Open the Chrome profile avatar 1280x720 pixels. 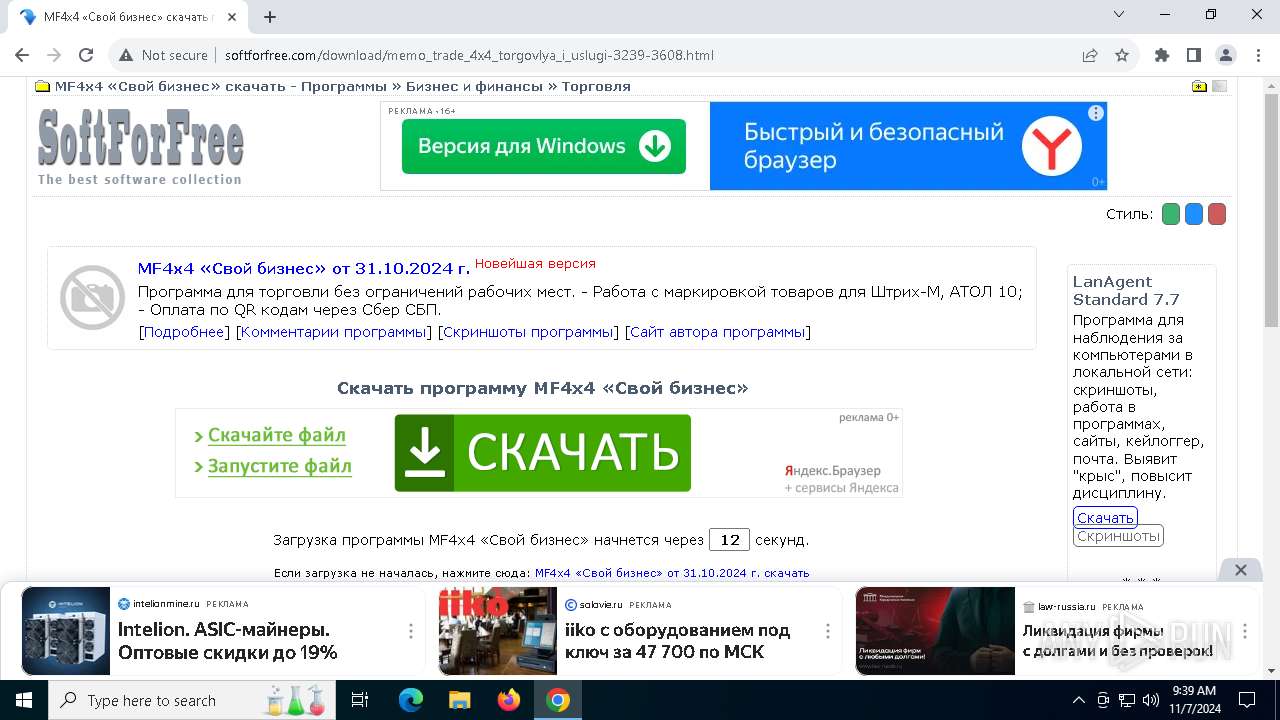coord(1226,55)
